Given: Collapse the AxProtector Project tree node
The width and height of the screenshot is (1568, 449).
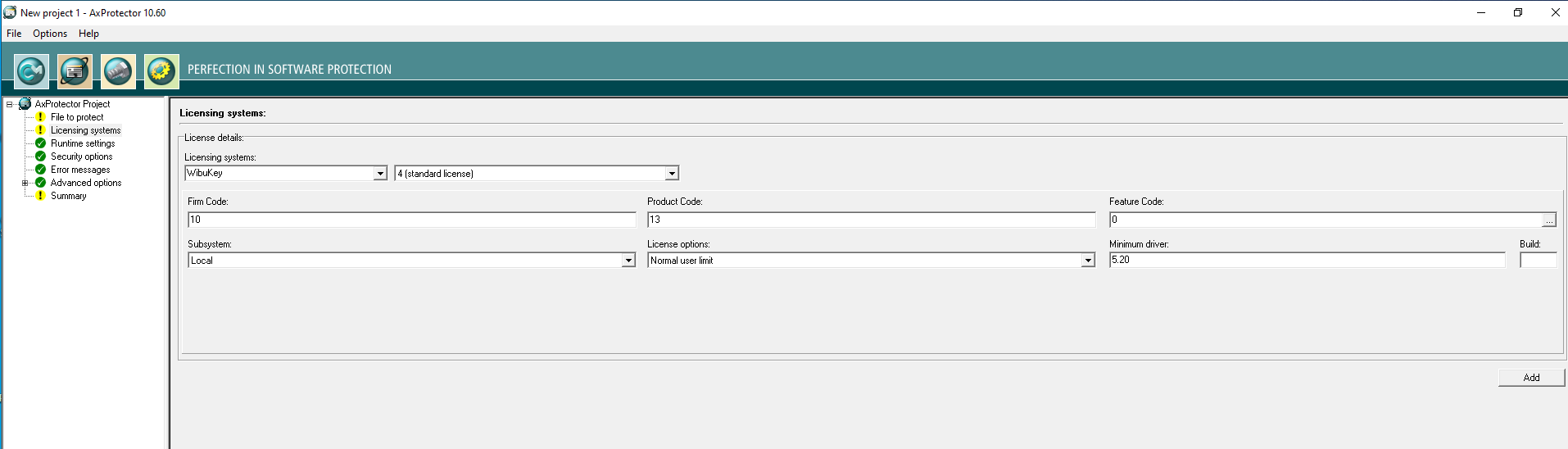Looking at the screenshot, I should [x=9, y=104].
